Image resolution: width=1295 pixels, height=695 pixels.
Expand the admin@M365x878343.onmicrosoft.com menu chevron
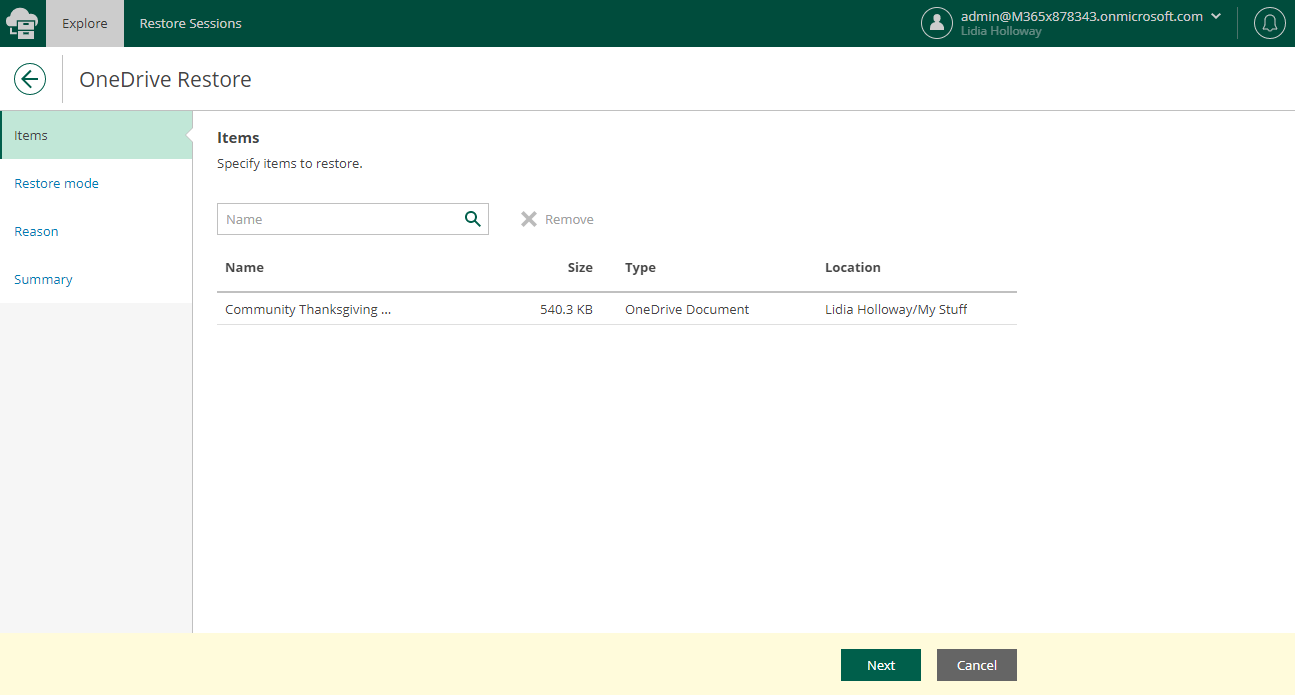pos(1216,16)
